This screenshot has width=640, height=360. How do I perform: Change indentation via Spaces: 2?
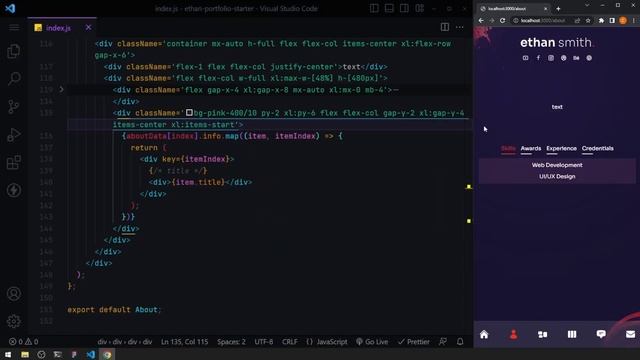click(231, 342)
